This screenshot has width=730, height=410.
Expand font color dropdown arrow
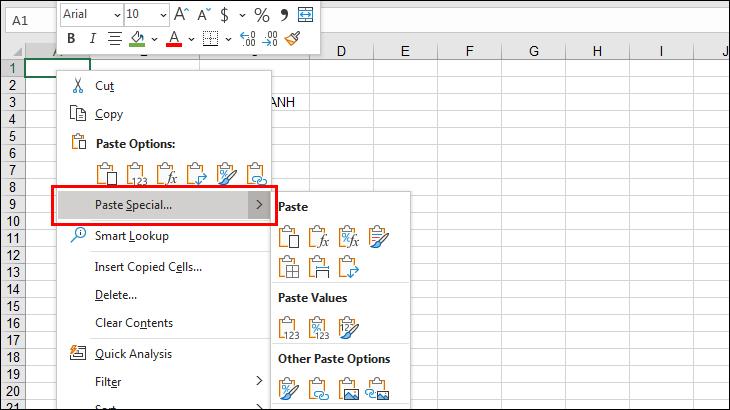click(x=191, y=39)
